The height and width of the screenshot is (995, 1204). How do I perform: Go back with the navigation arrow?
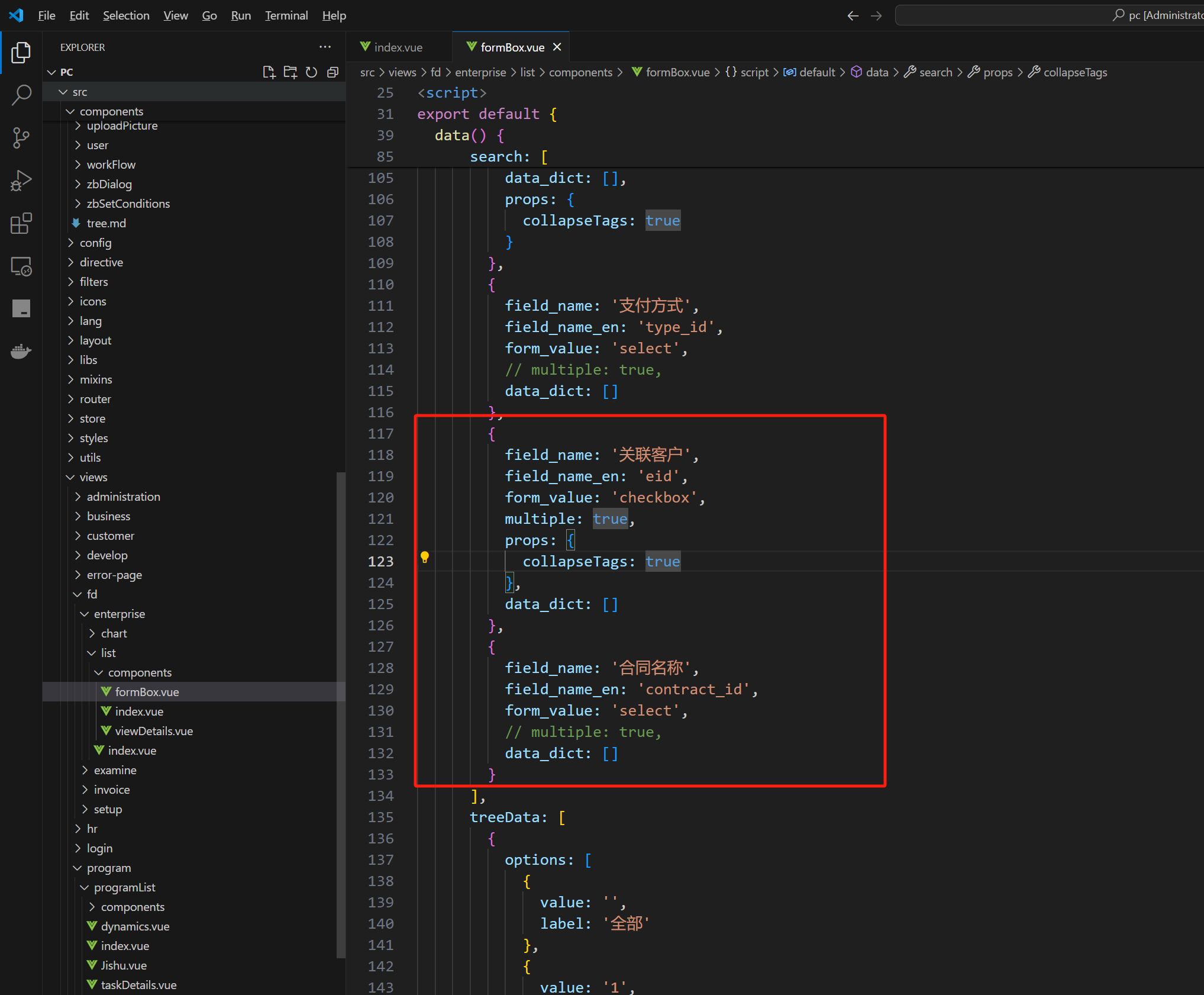click(x=853, y=15)
